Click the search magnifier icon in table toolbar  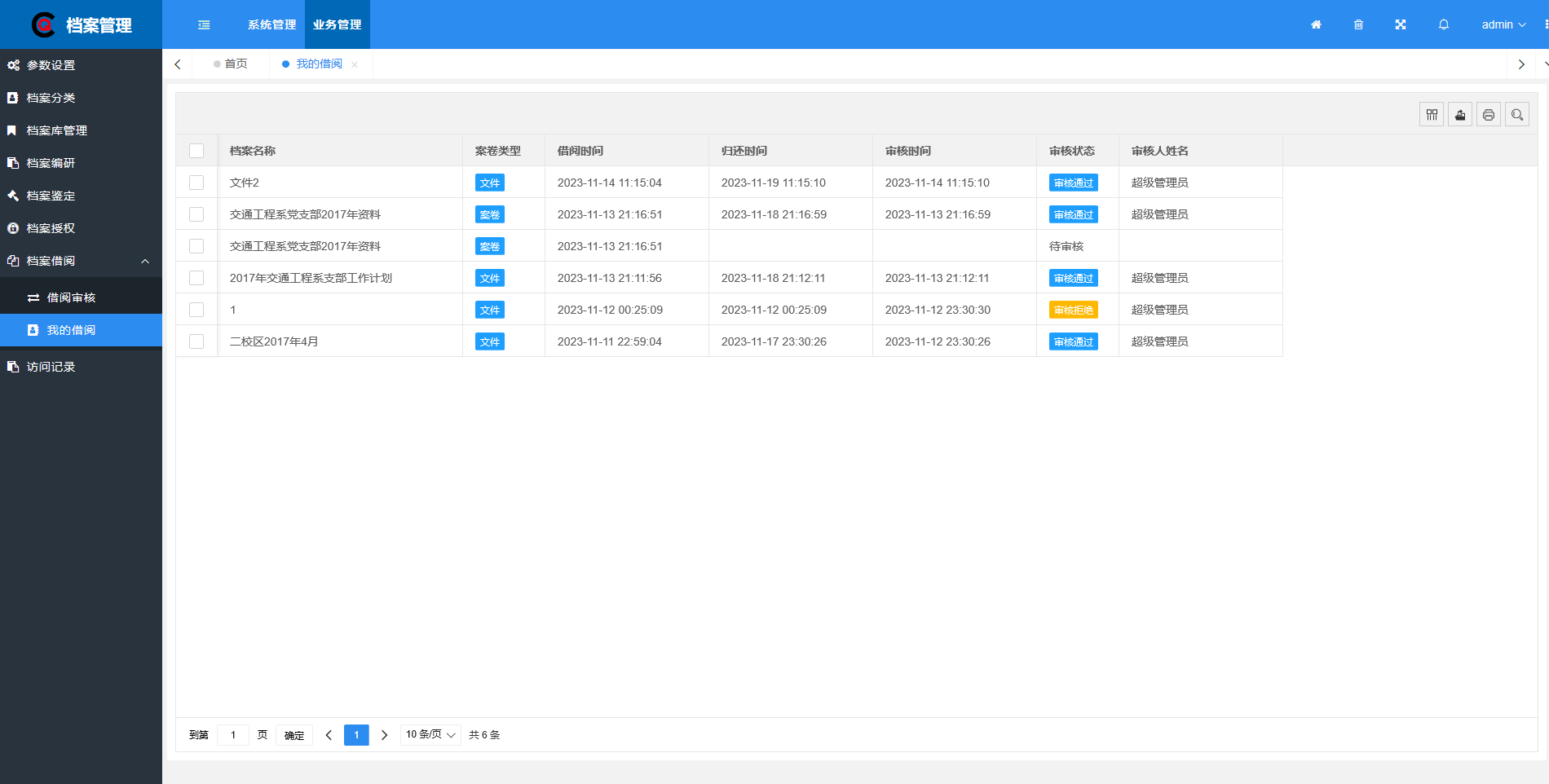point(1517,115)
